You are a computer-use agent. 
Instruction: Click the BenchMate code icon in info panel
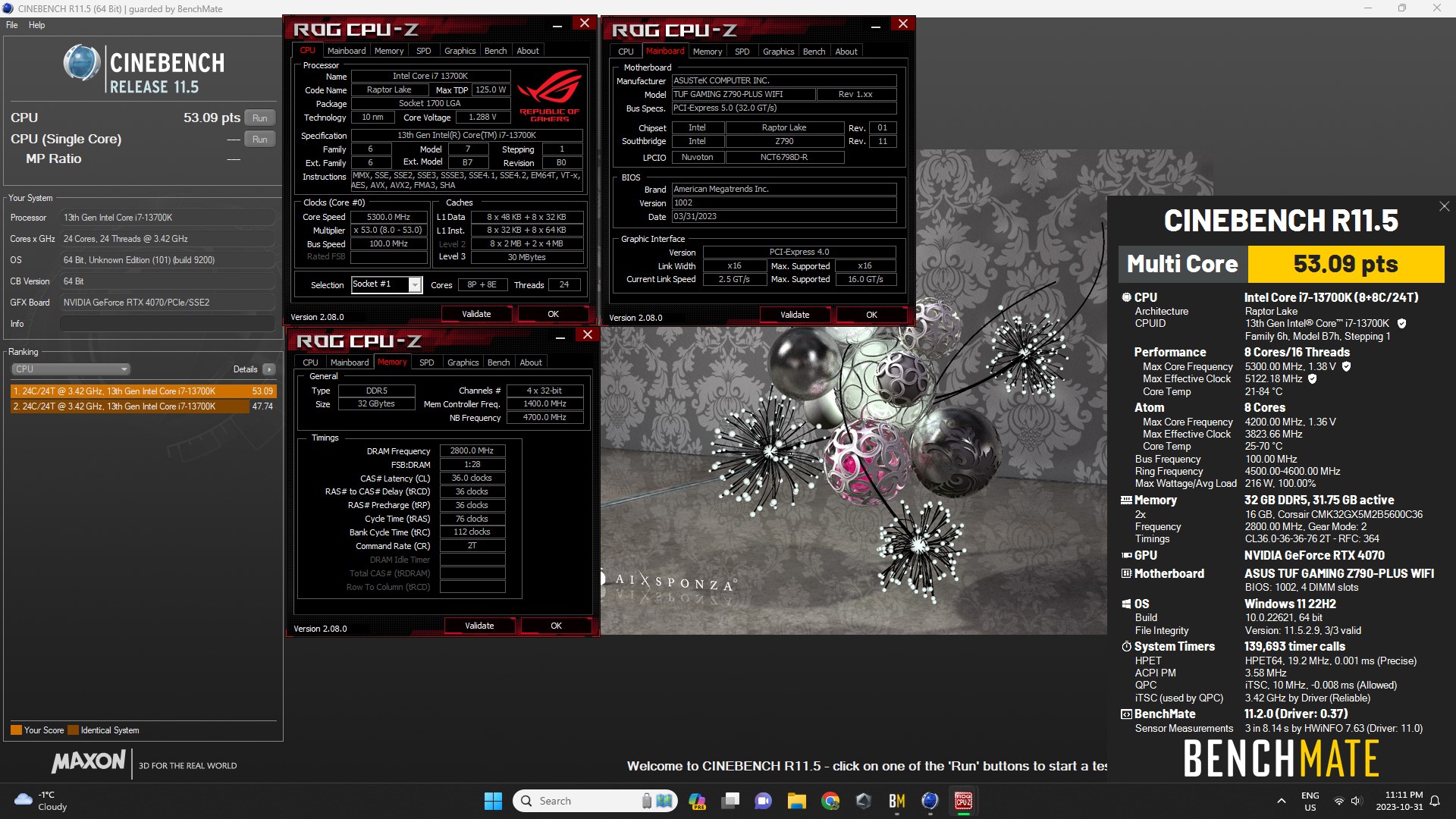1126,714
